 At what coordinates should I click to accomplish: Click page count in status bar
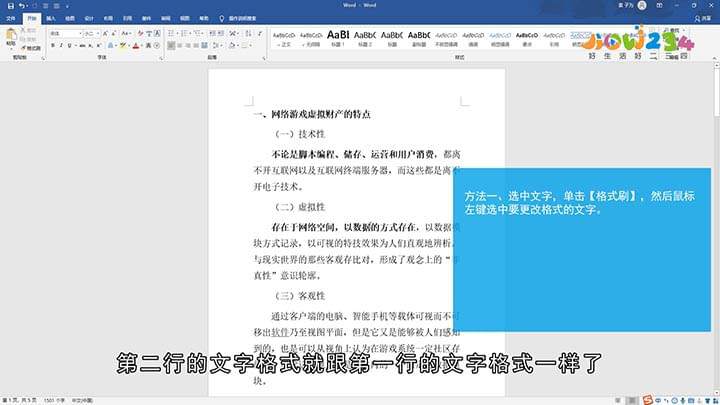coord(19,400)
